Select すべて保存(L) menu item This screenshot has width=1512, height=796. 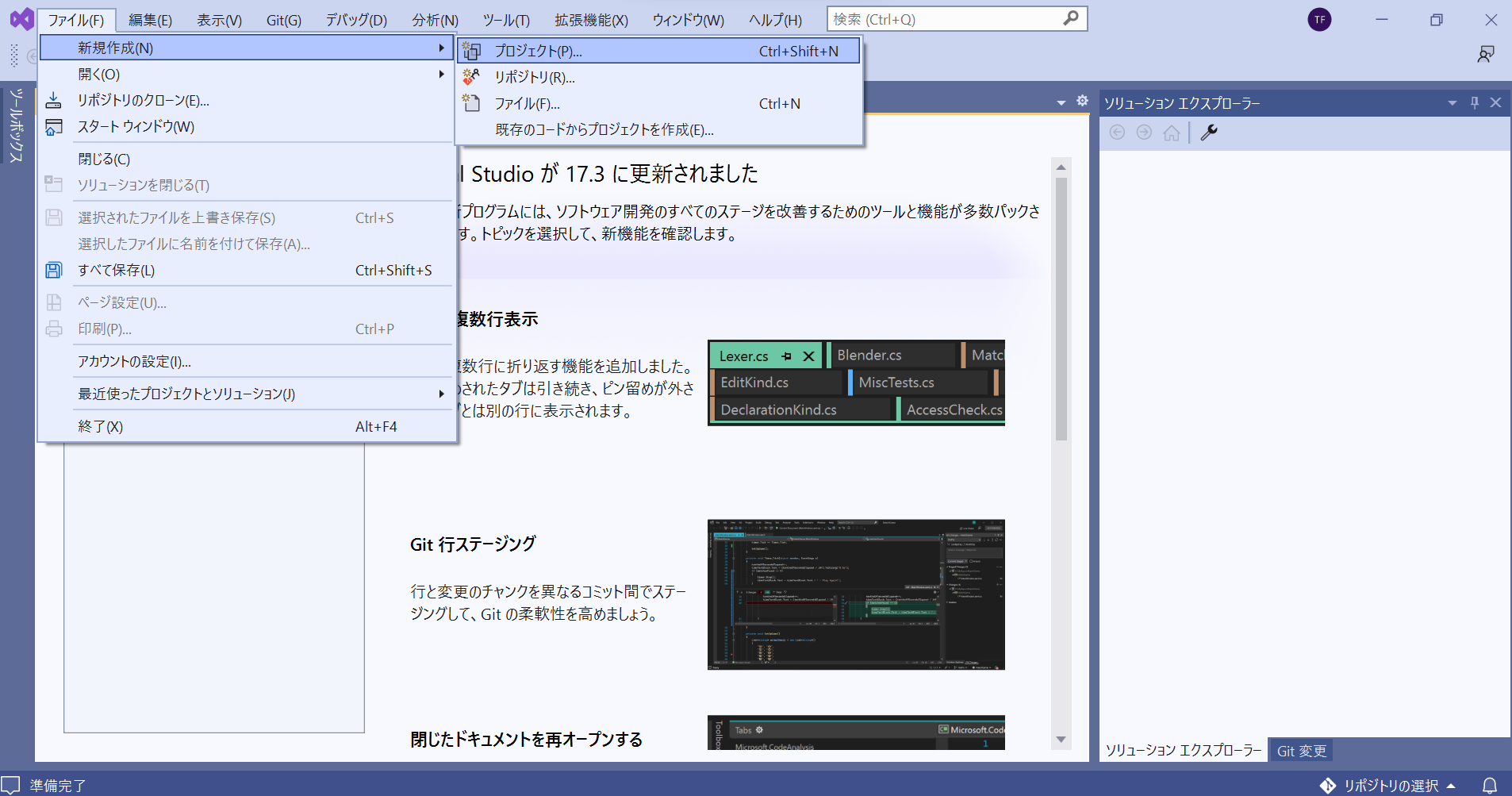pos(247,270)
